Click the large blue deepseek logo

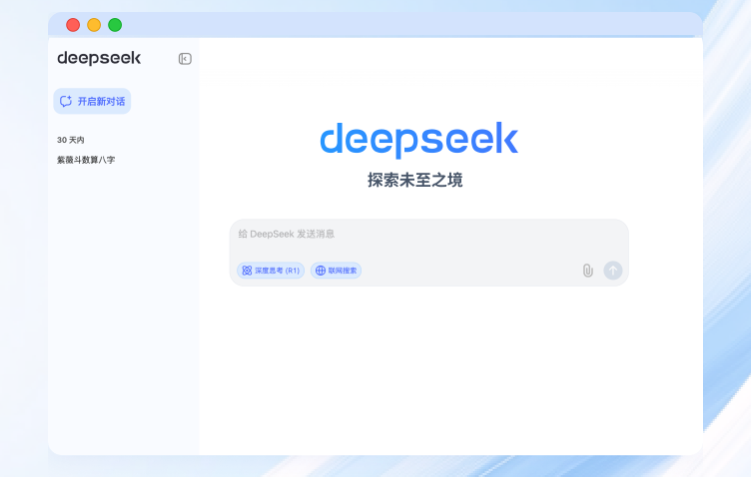tap(419, 139)
